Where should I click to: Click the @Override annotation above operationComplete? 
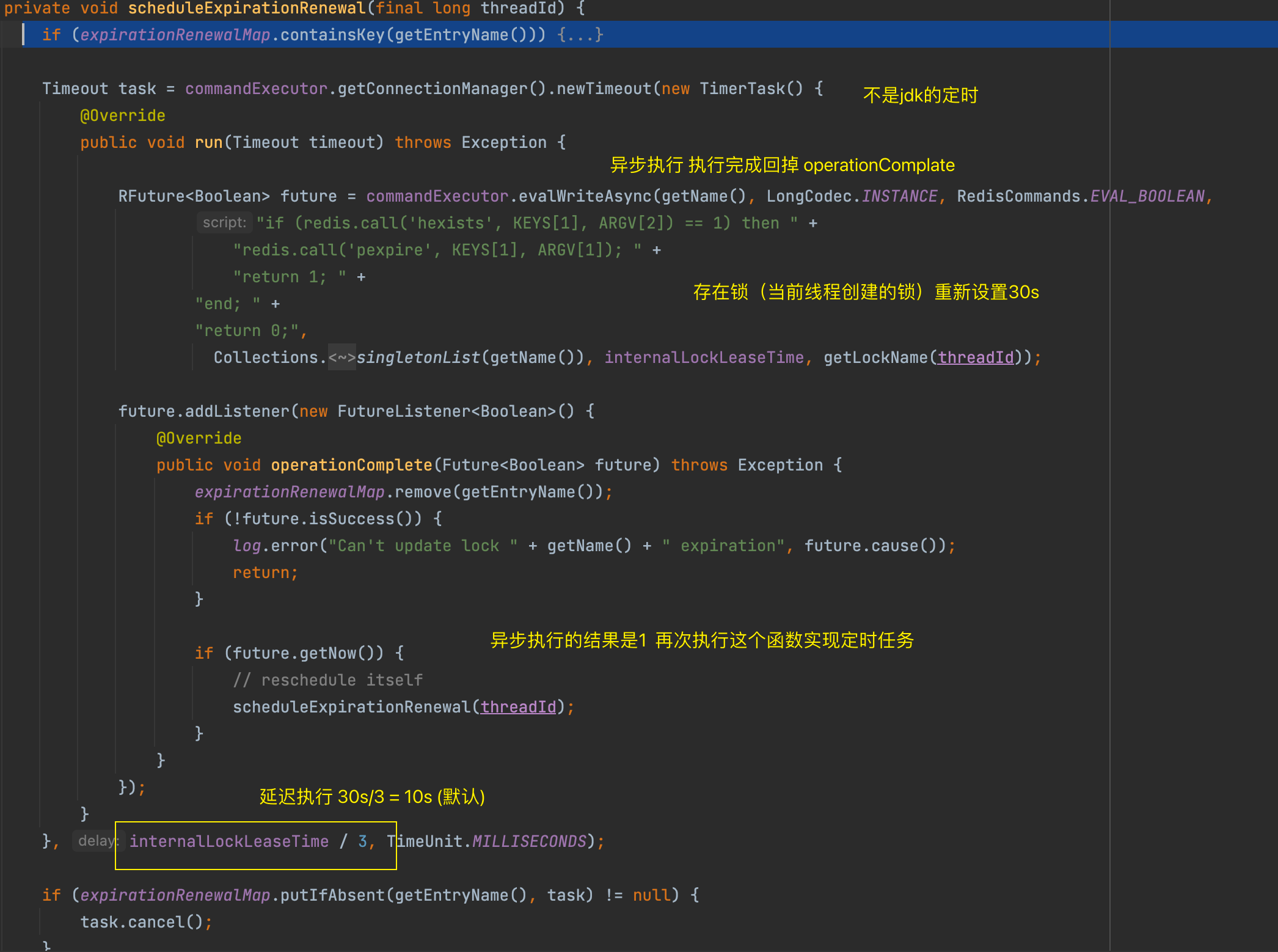[199, 438]
